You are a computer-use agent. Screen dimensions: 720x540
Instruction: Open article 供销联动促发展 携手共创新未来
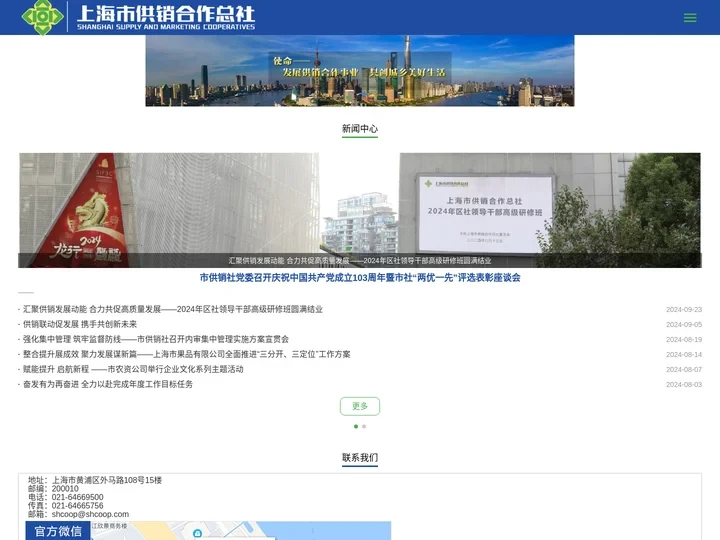pos(80,324)
